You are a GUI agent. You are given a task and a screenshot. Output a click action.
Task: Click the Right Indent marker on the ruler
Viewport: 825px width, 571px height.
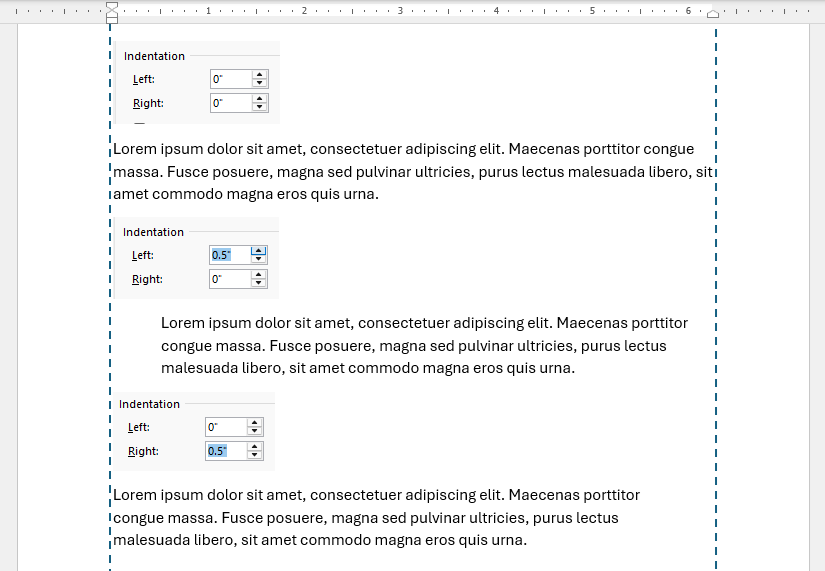point(713,14)
